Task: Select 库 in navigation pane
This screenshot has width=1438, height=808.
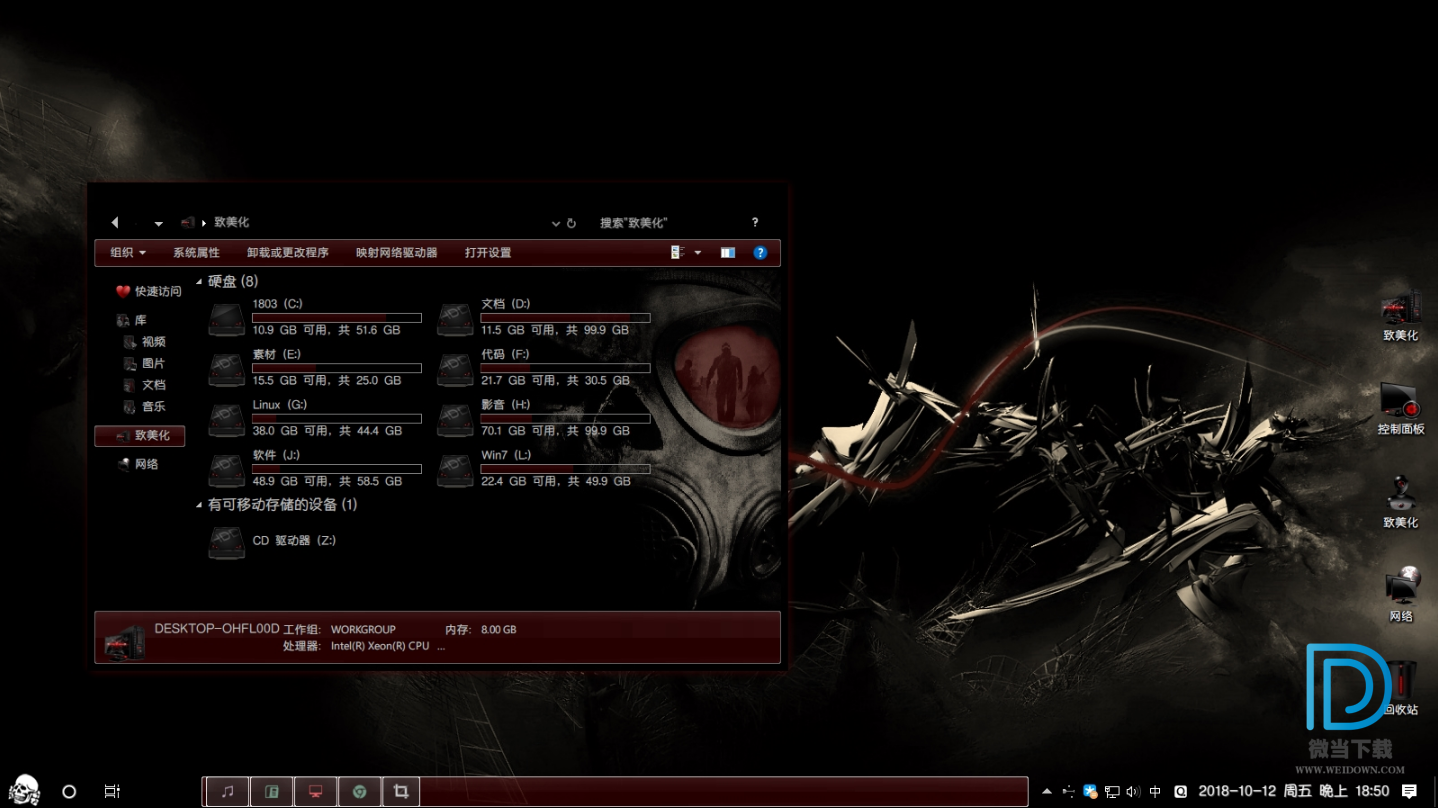Action: point(131,320)
